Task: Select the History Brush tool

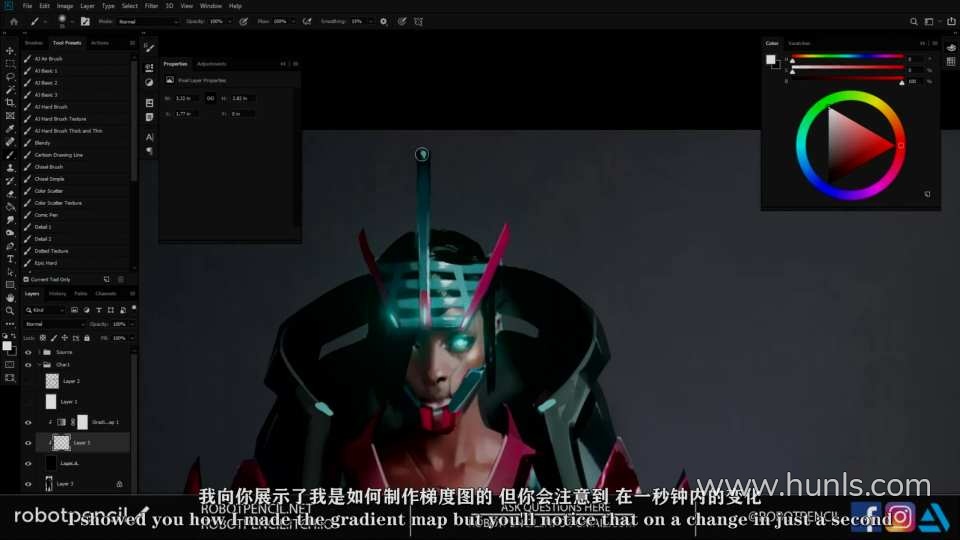Action: coord(10,181)
